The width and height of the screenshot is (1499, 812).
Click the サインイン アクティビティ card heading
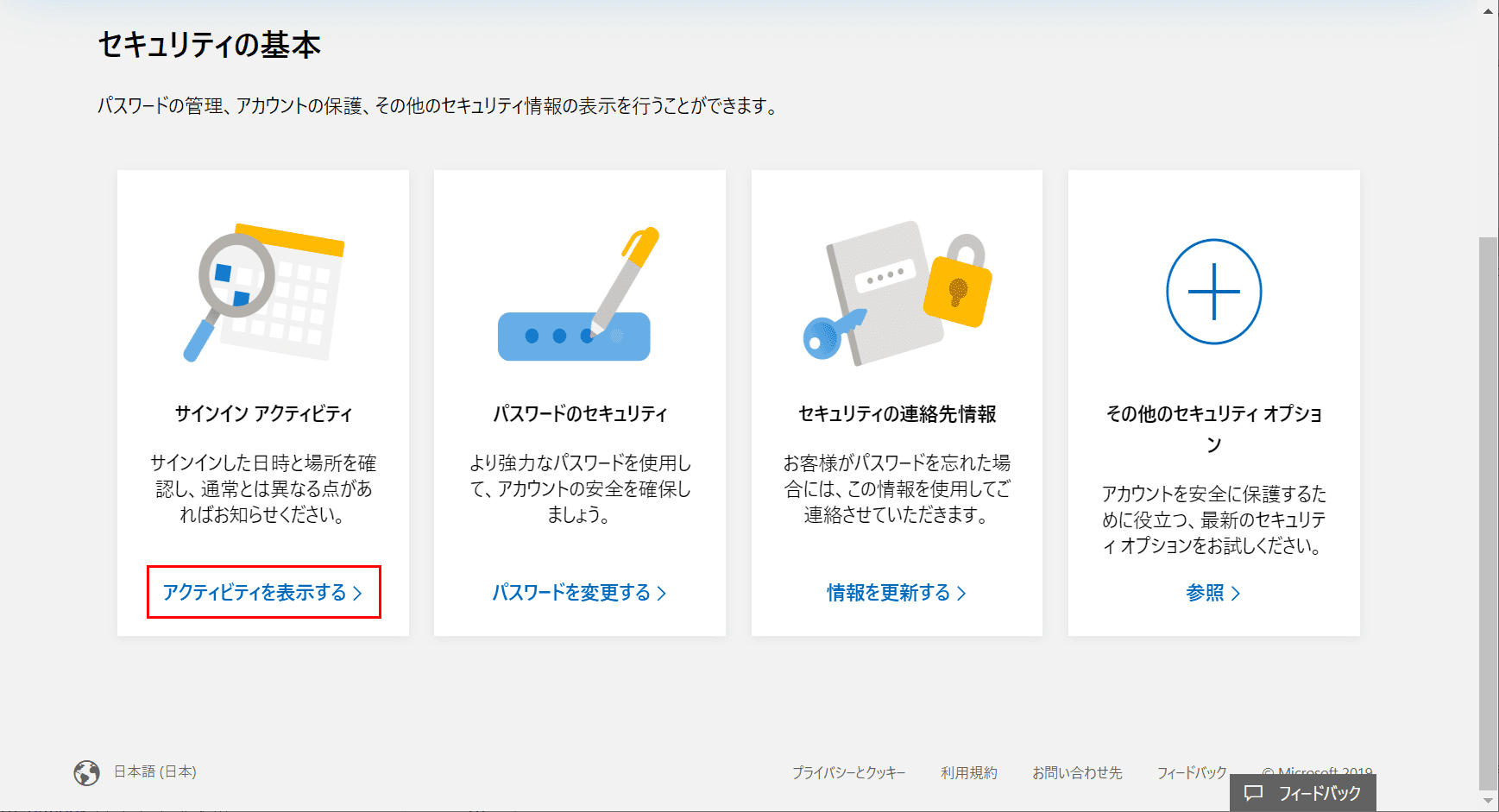point(263,414)
